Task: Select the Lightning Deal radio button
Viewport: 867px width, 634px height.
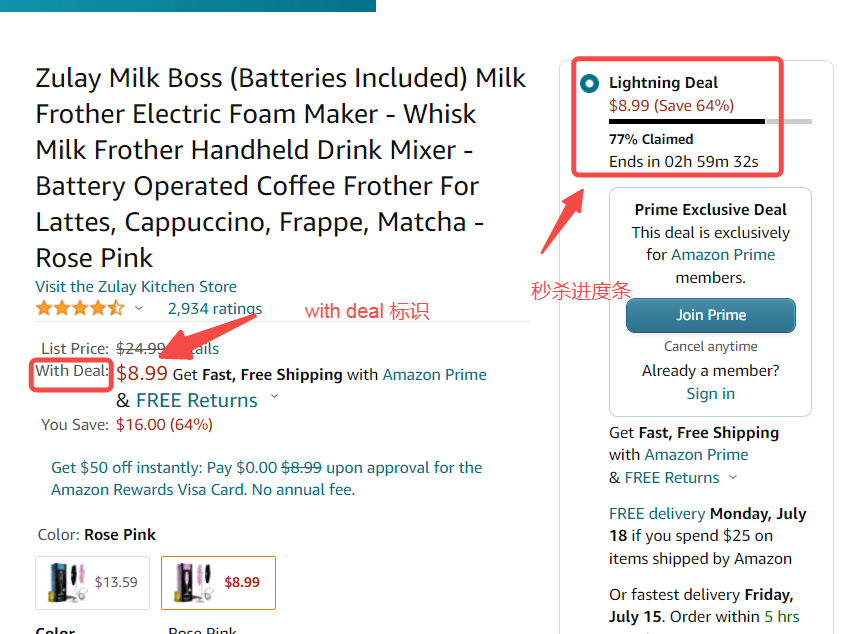Action: pos(590,83)
